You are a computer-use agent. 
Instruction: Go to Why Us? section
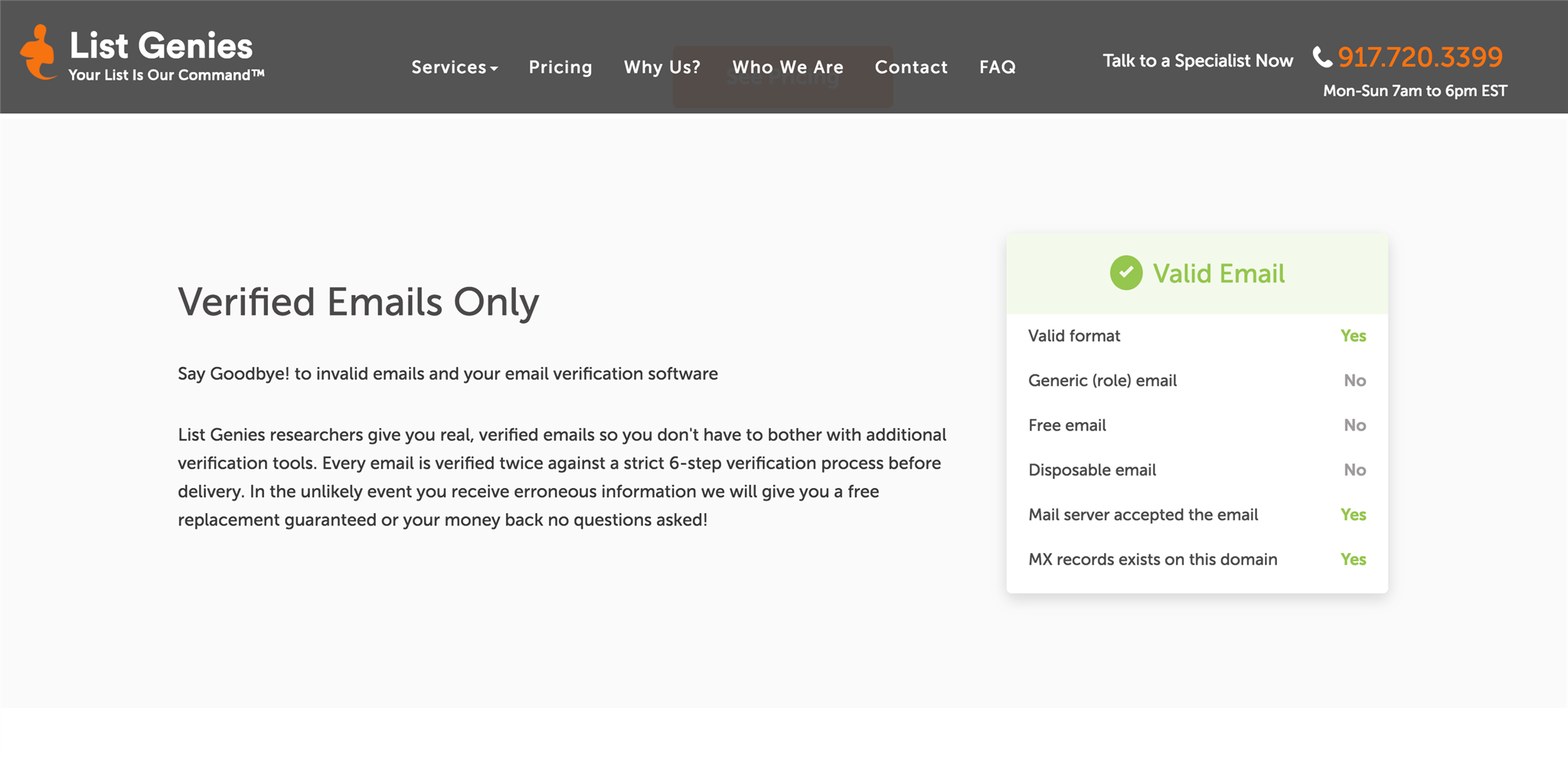tap(662, 67)
